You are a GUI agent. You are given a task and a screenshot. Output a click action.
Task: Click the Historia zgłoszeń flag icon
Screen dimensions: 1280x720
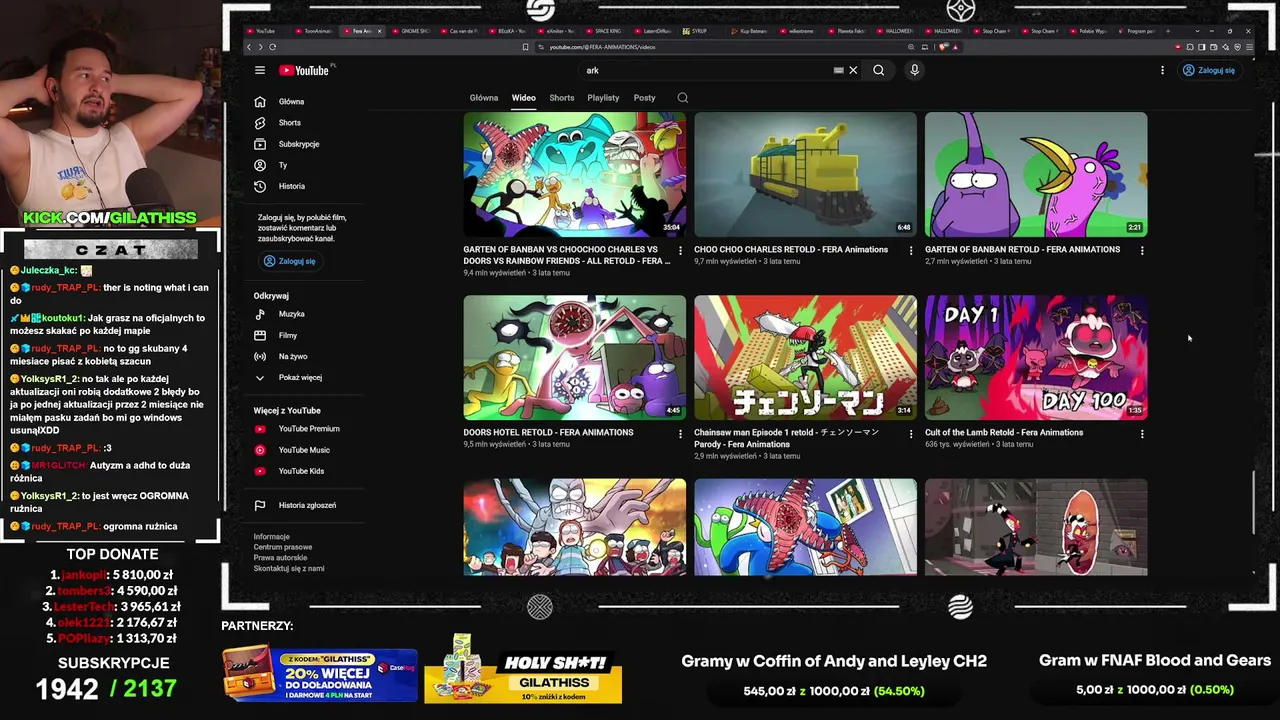click(260, 505)
